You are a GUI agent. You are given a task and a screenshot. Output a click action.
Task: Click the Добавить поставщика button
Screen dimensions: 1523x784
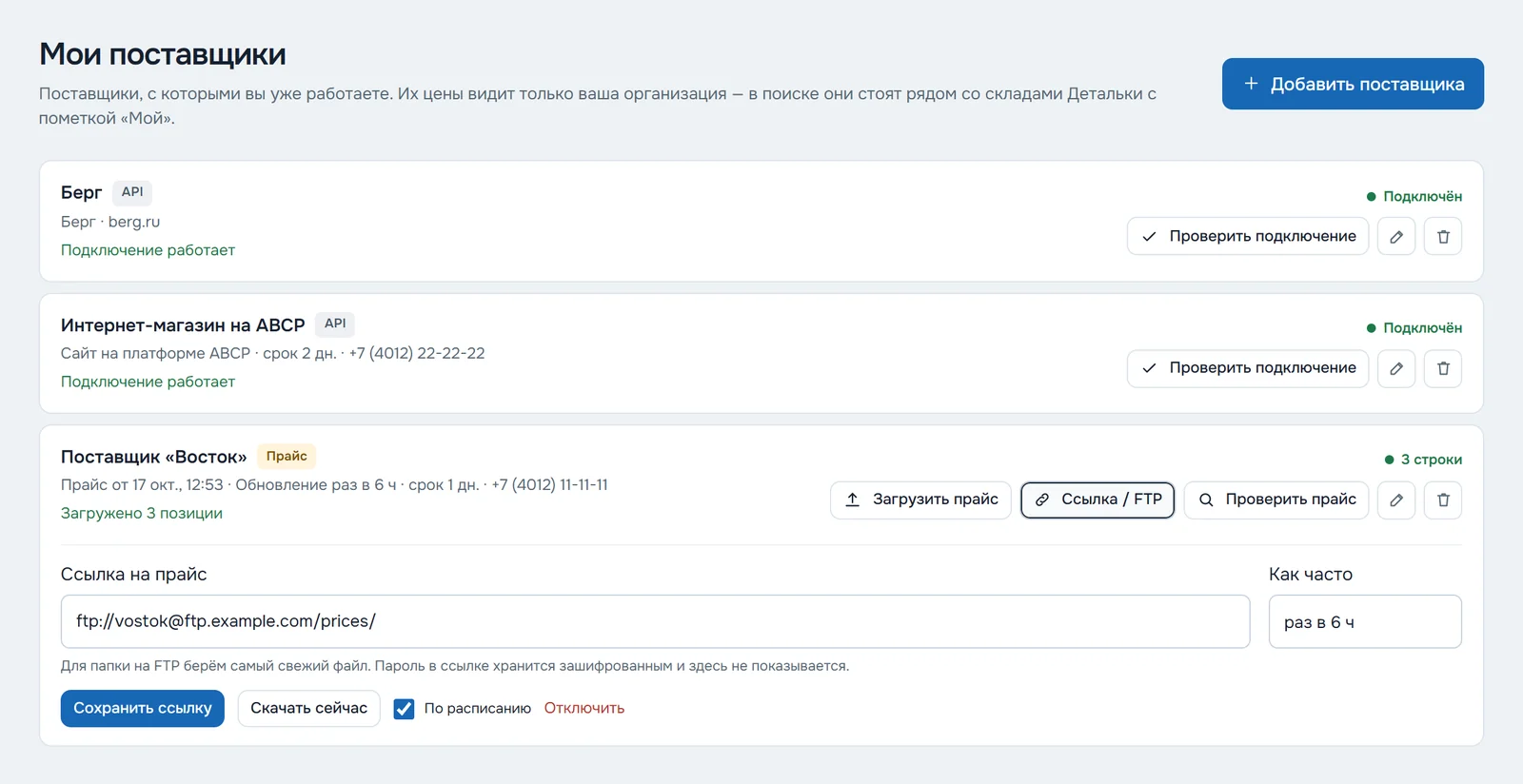(1353, 84)
